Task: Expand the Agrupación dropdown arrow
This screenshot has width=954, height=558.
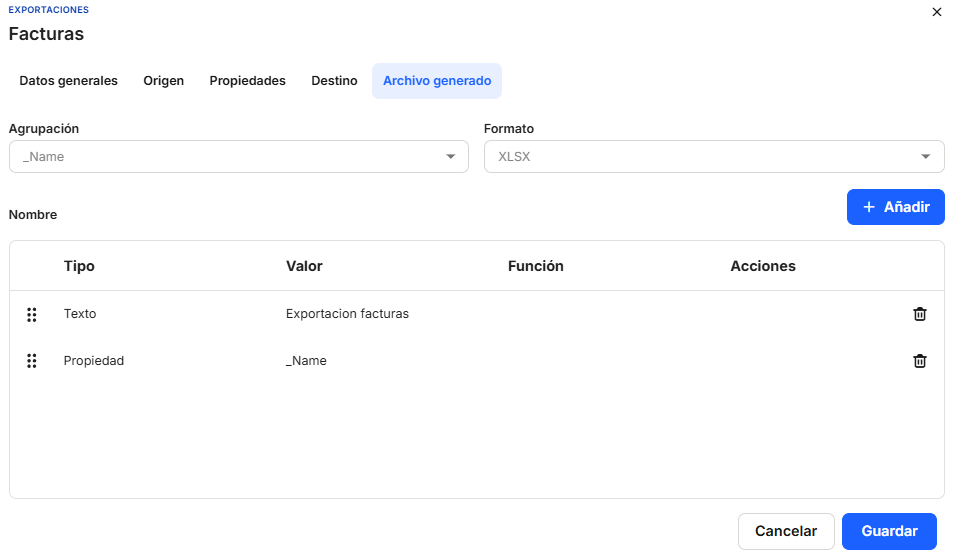Action: (450, 157)
